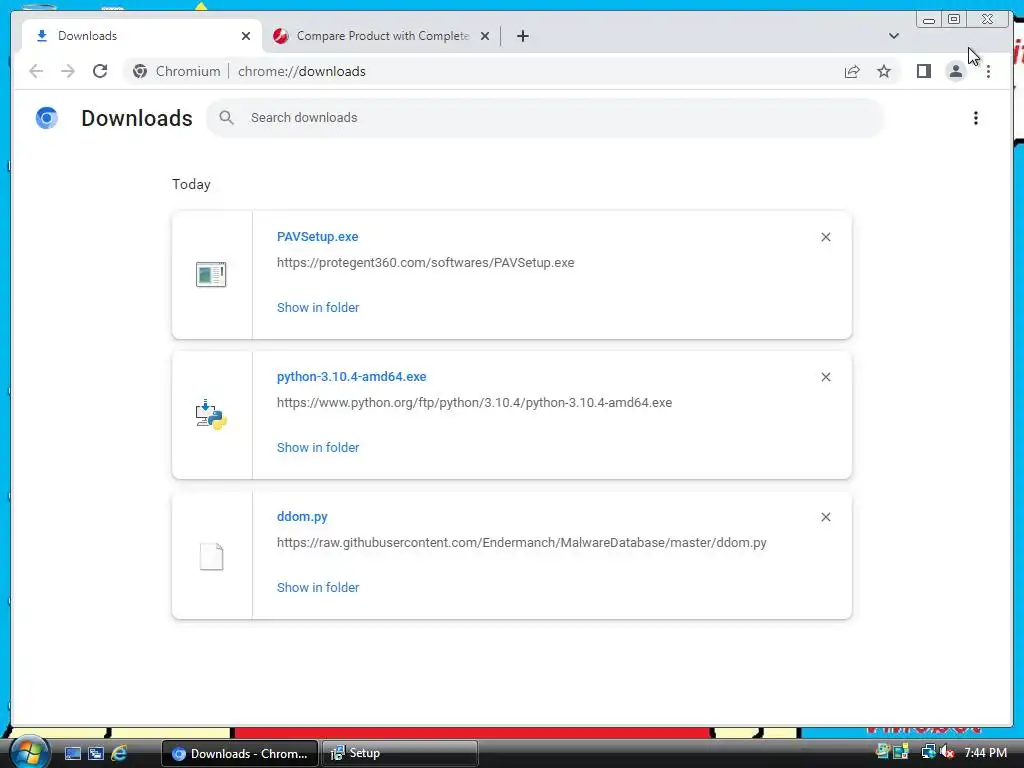This screenshot has width=1024, height=768.
Task: Switch to Compare Product with Complete tab
Action: 382,36
